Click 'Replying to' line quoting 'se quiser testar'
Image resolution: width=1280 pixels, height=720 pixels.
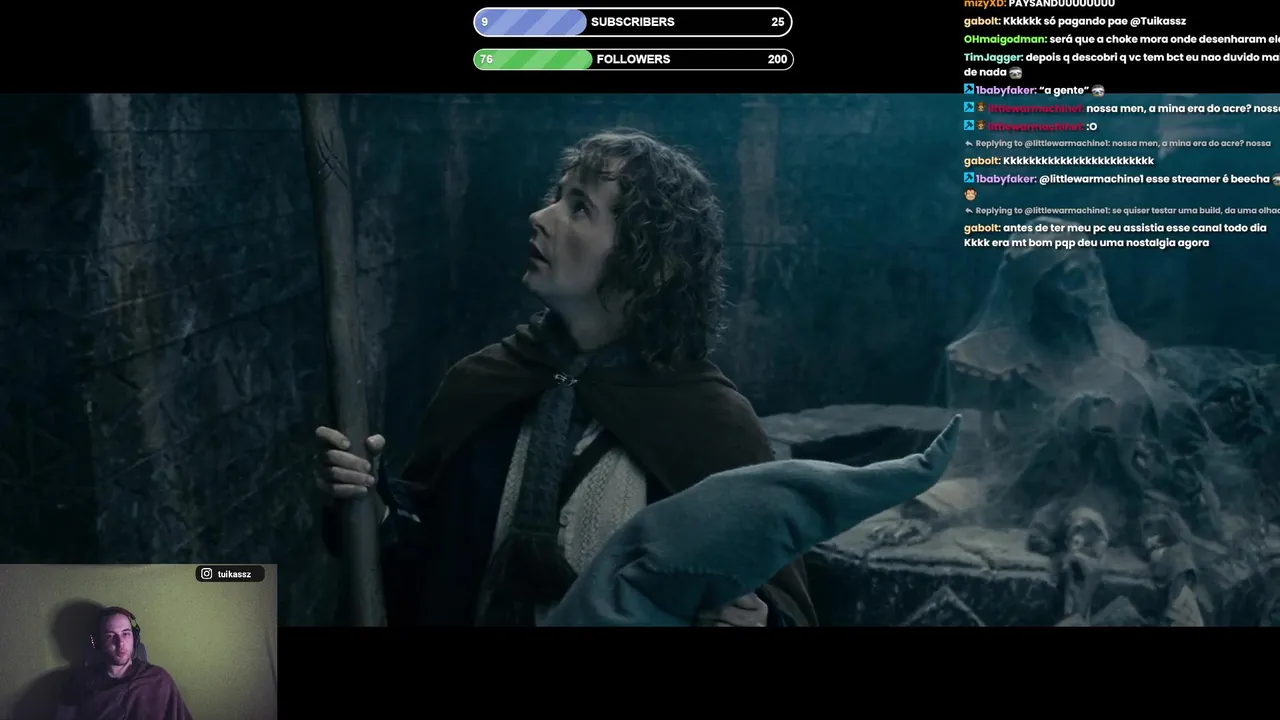[1128, 211]
